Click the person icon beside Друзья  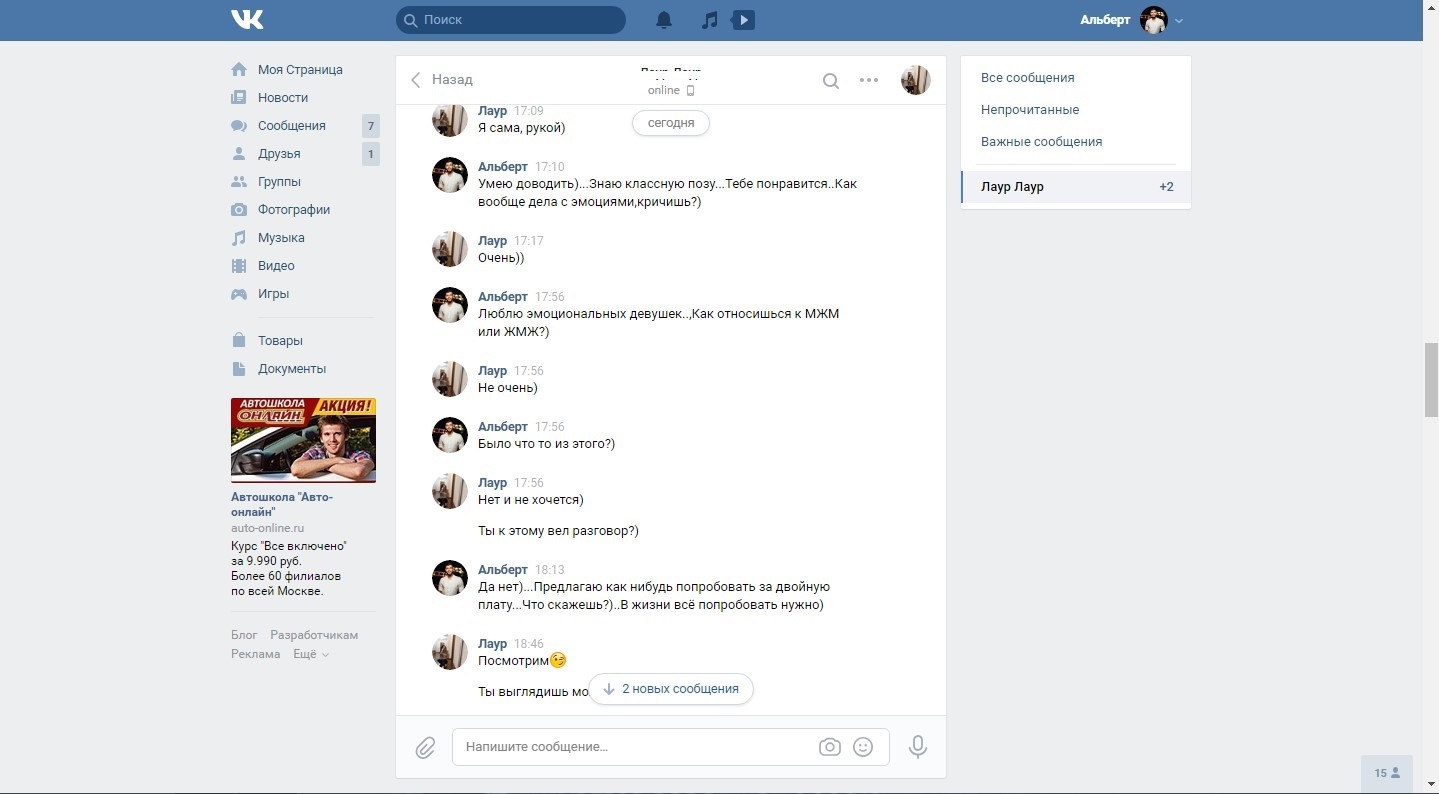coord(239,154)
